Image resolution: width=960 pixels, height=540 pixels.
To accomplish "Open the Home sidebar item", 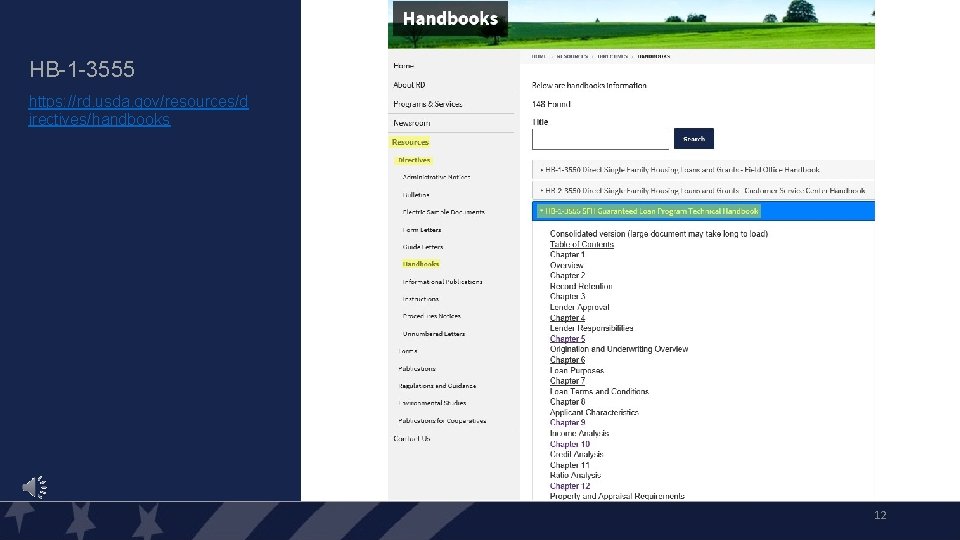I will coord(403,66).
